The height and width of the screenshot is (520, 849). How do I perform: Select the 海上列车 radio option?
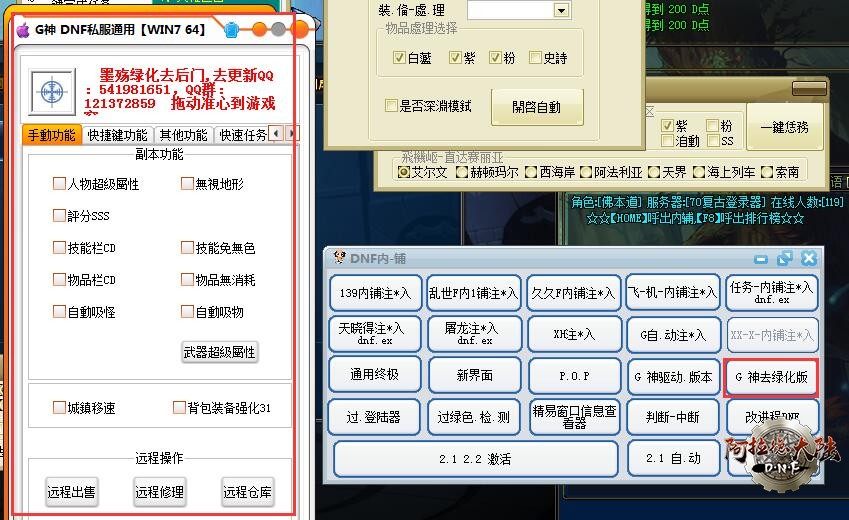click(699, 172)
